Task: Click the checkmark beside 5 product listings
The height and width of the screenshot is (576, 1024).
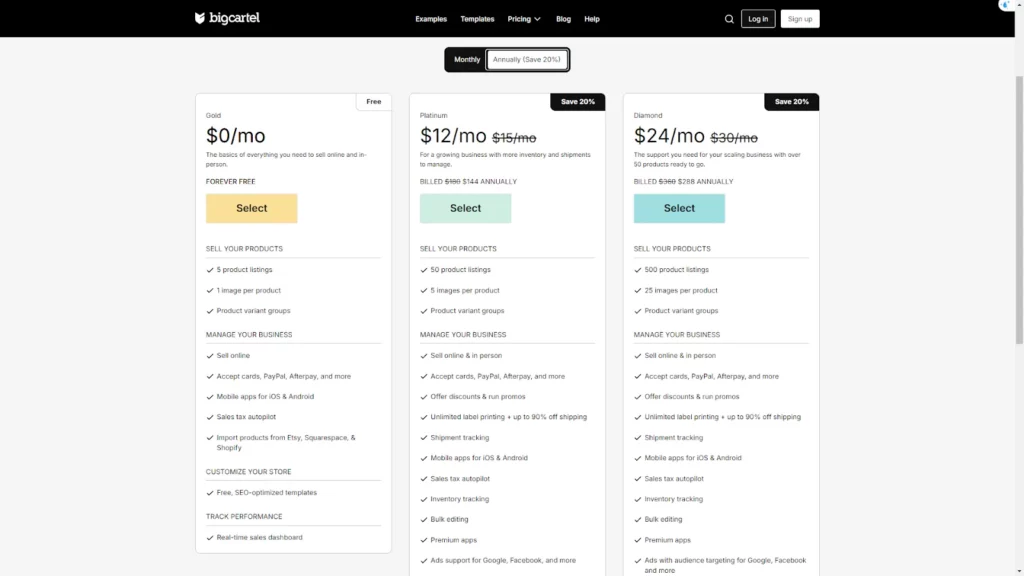Action: pos(210,270)
